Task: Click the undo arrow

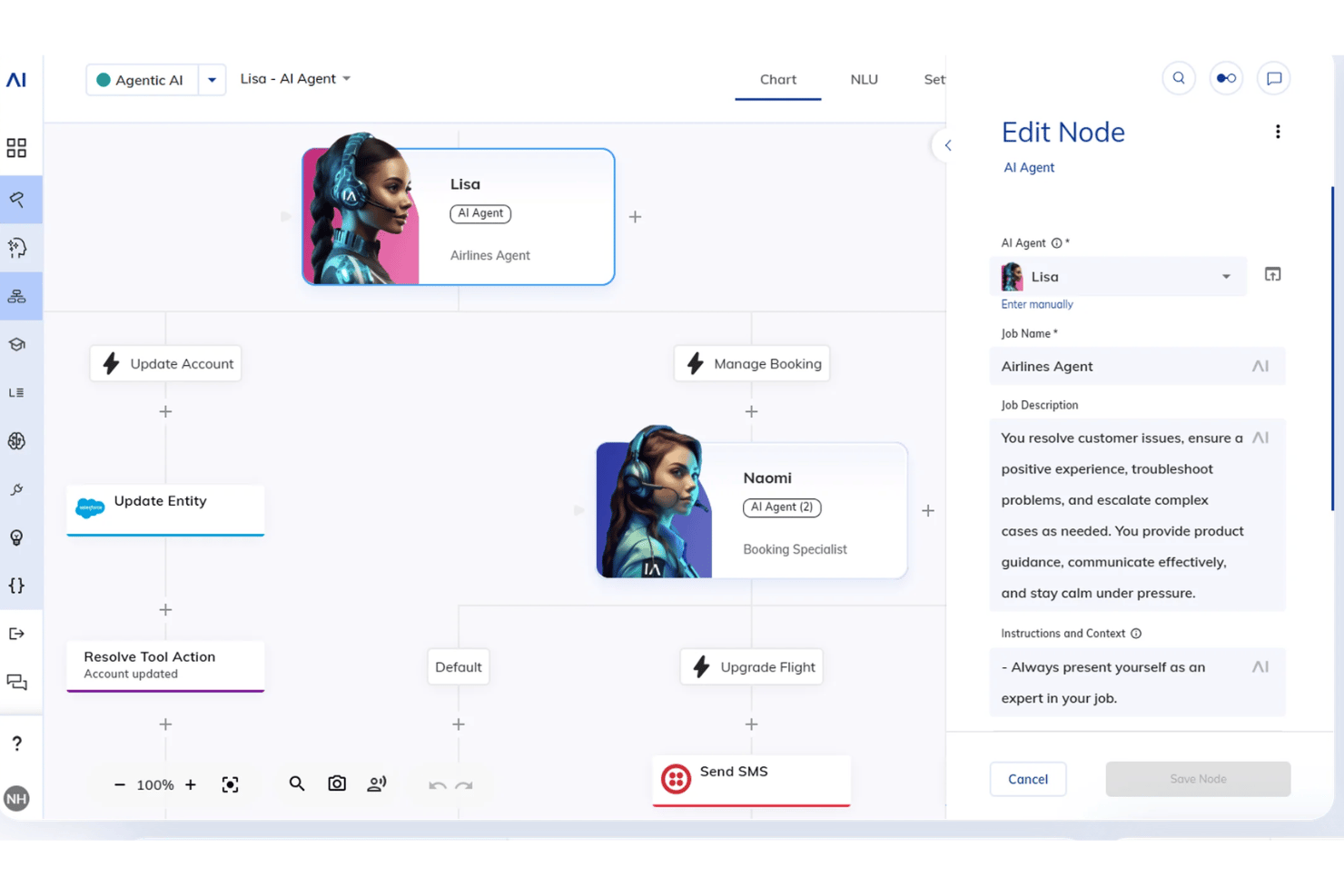Action: point(438,785)
